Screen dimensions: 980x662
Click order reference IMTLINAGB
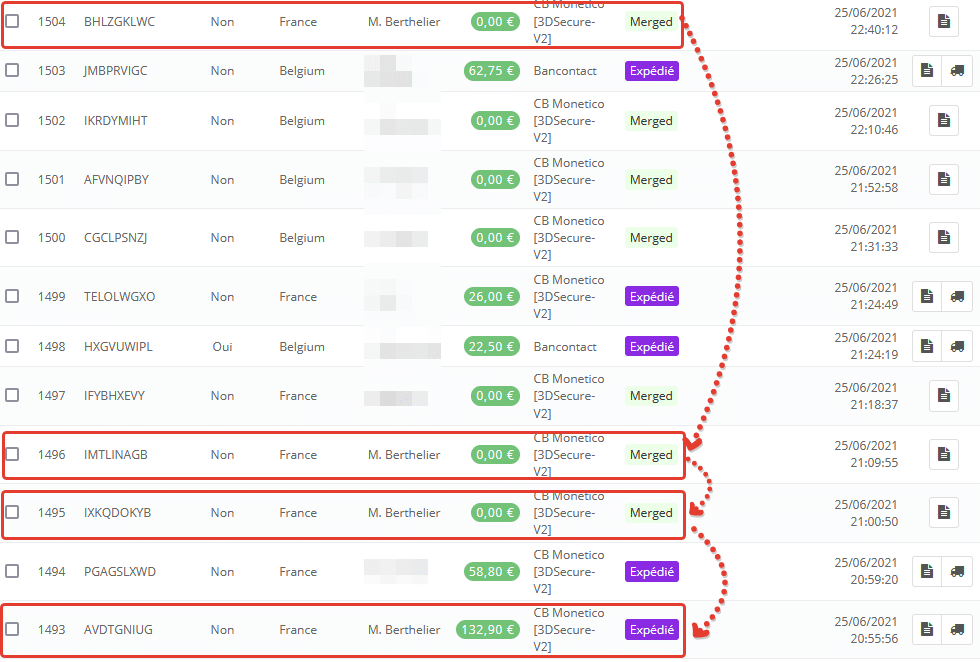click(116, 454)
